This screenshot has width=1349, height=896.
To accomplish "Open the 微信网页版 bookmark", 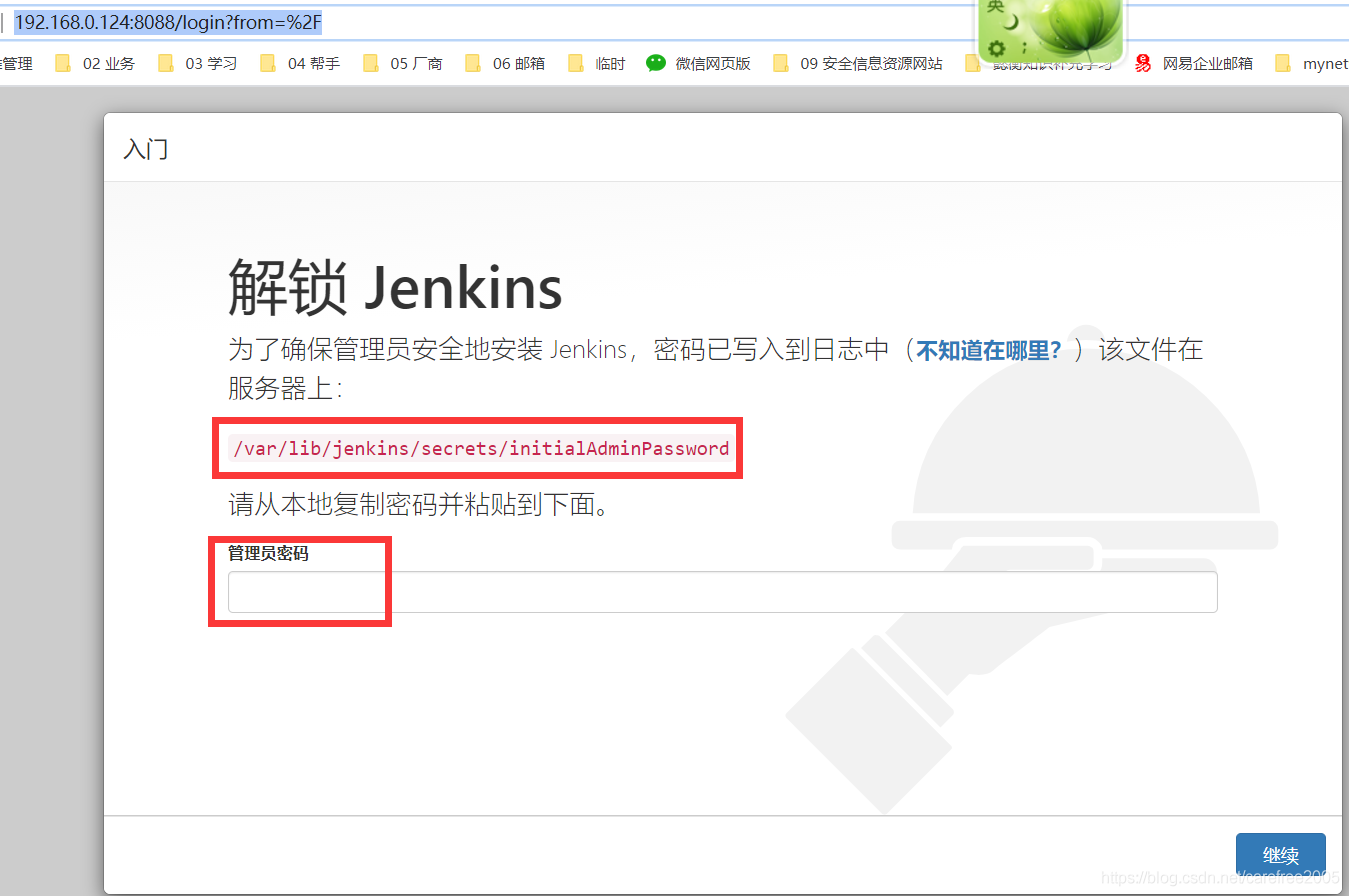I will point(699,63).
